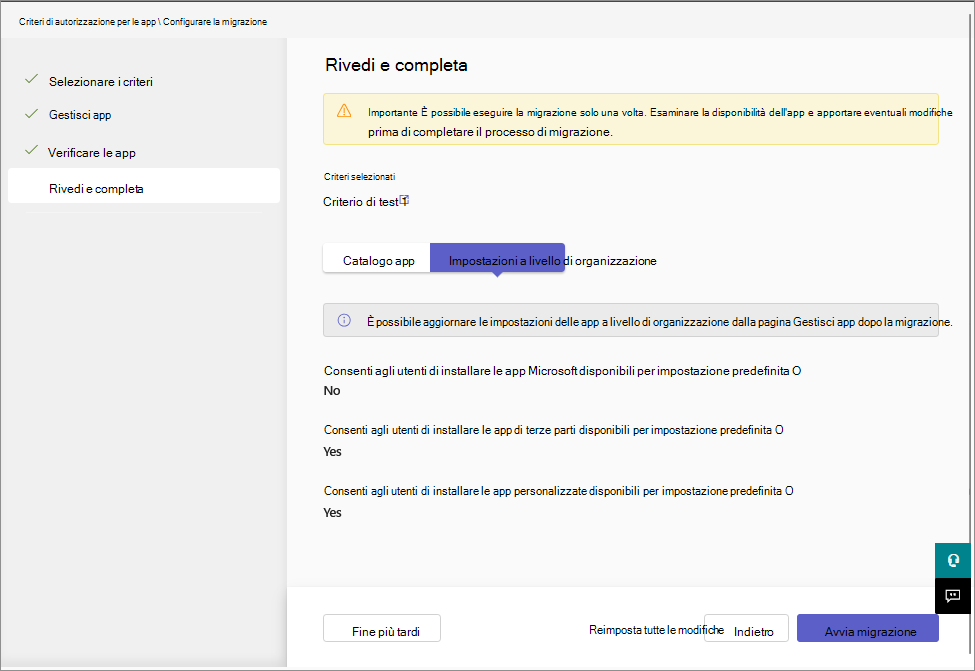Select Rivedi e completa step
Viewport: 975px width, 671px height.
point(144,186)
